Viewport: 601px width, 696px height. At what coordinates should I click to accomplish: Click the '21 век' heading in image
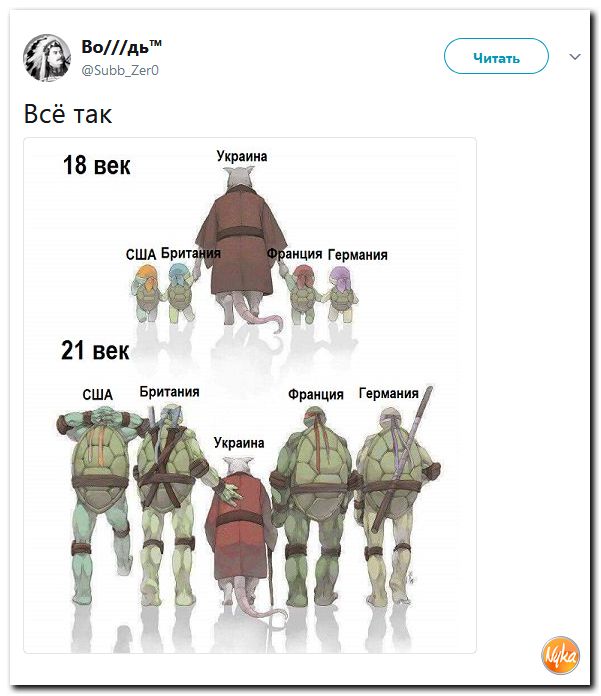[x=95, y=350]
